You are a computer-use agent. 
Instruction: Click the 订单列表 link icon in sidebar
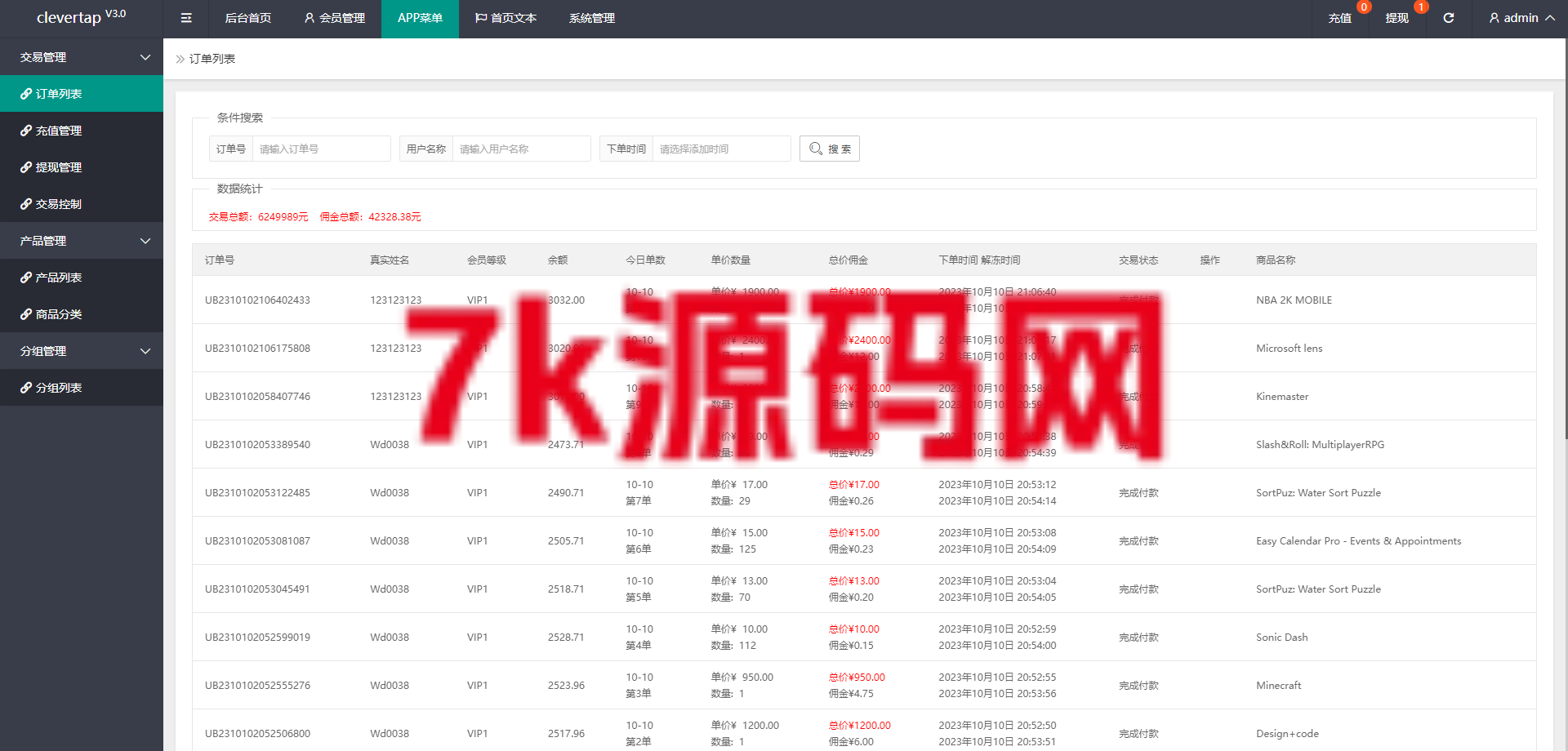[x=26, y=94]
